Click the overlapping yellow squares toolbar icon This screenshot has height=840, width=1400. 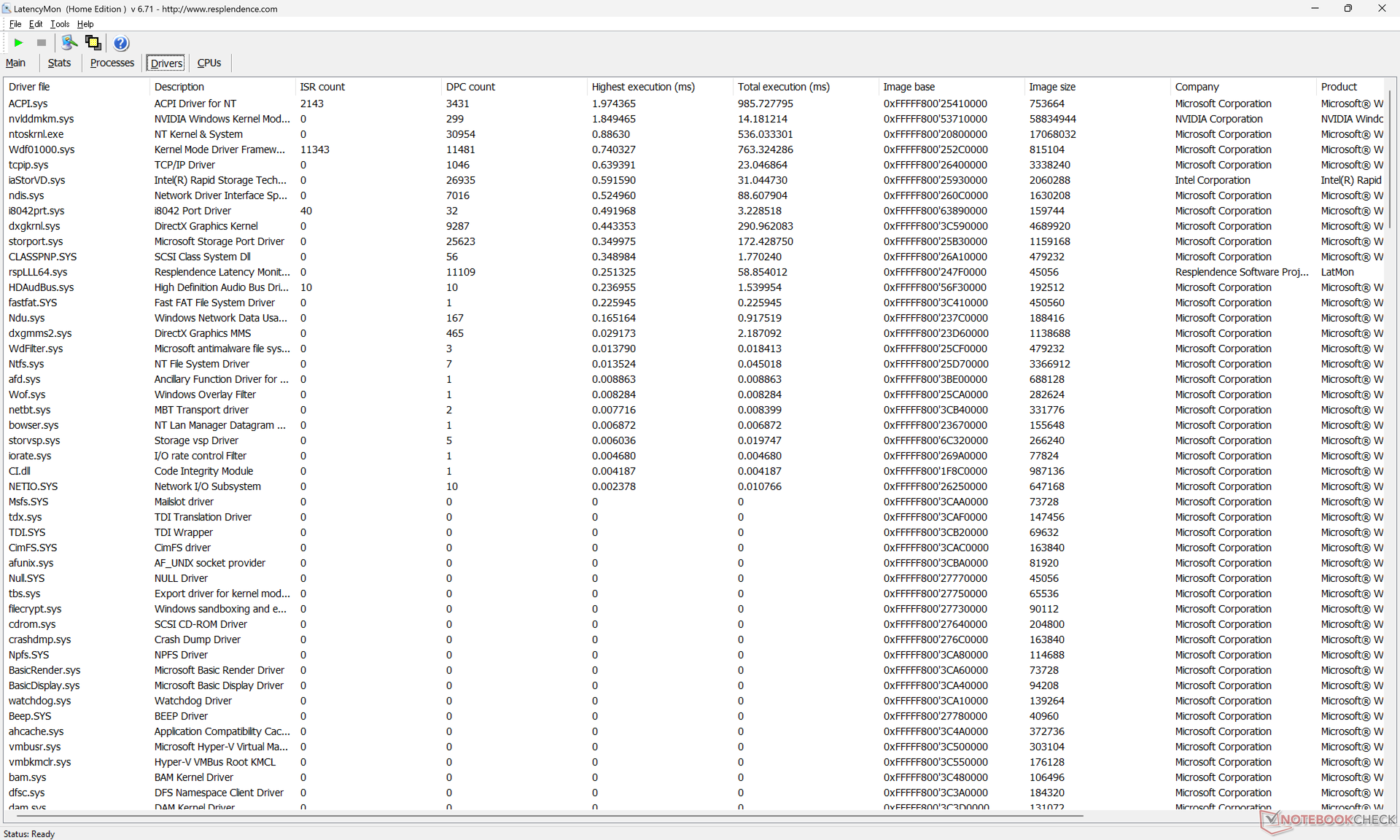point(93,43)
